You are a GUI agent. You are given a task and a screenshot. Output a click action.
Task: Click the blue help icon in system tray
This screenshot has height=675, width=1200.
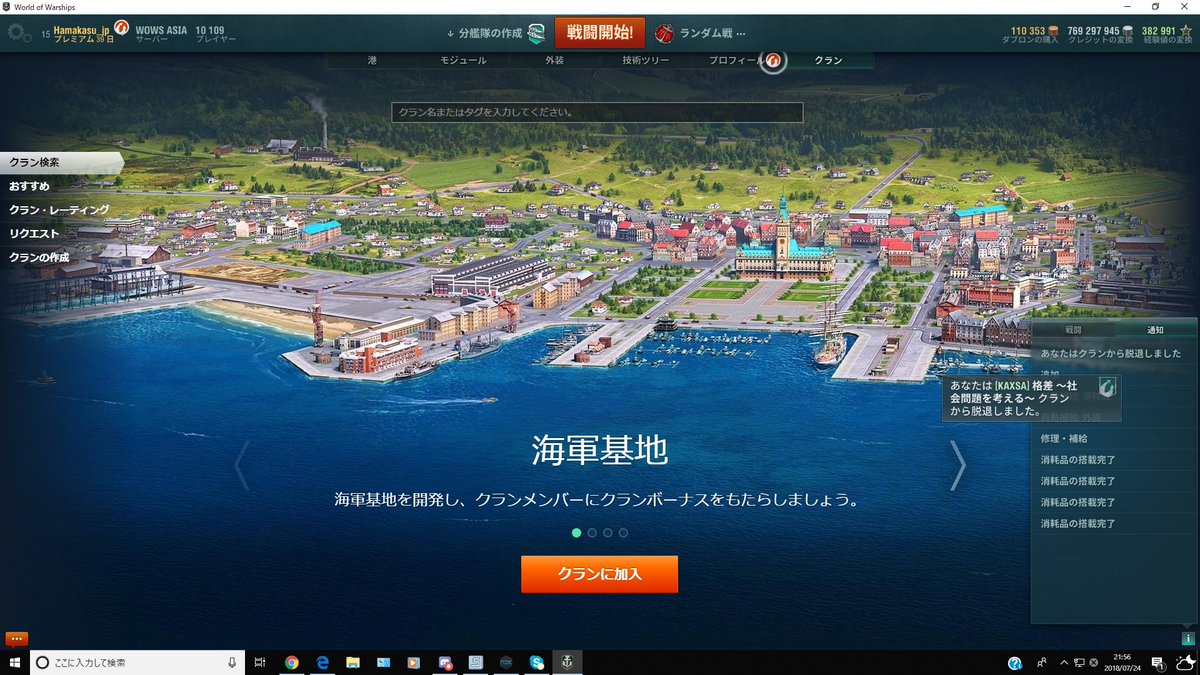[x=1015, y=662]
